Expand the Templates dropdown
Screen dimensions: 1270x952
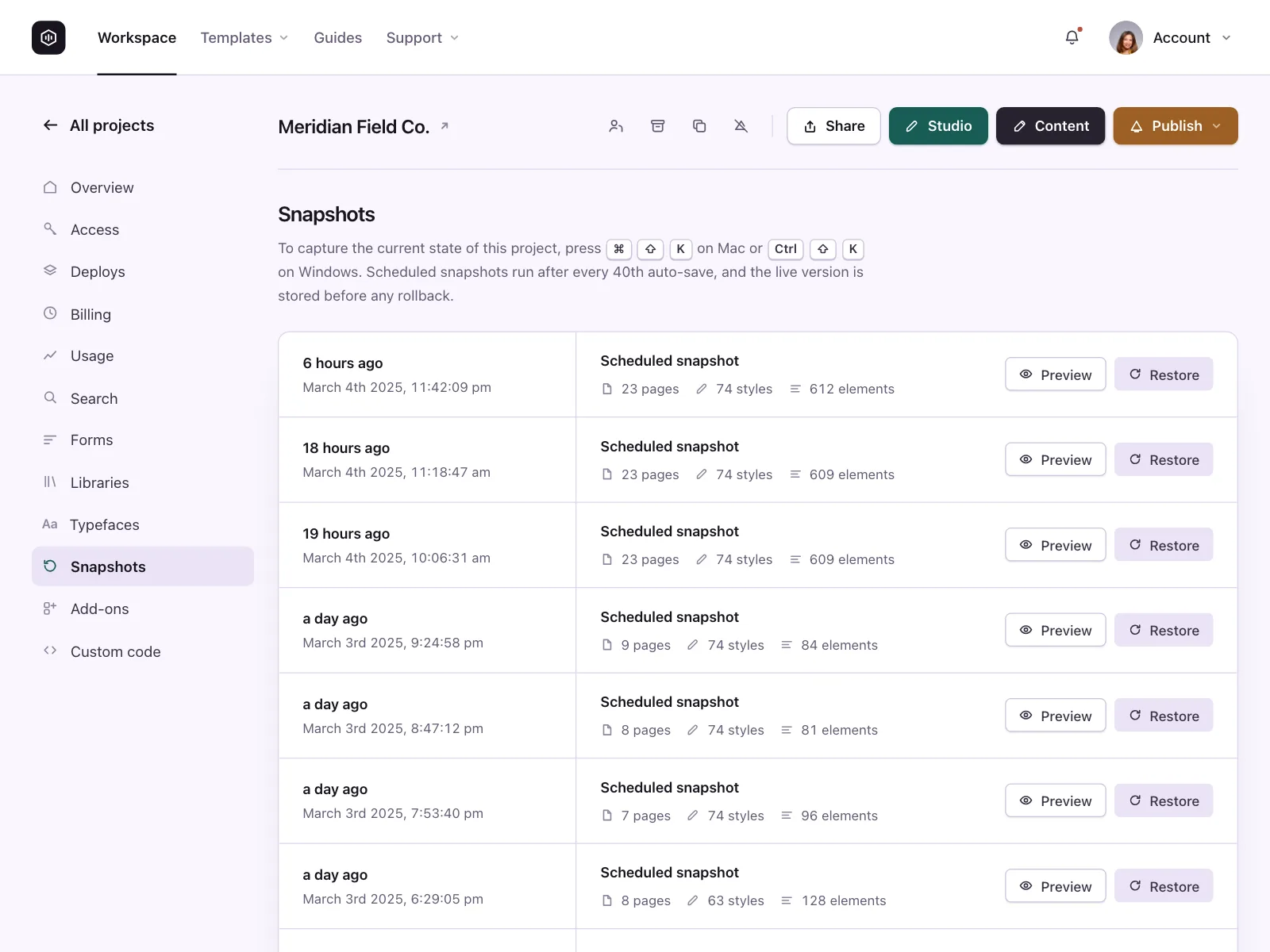point(244,37)
